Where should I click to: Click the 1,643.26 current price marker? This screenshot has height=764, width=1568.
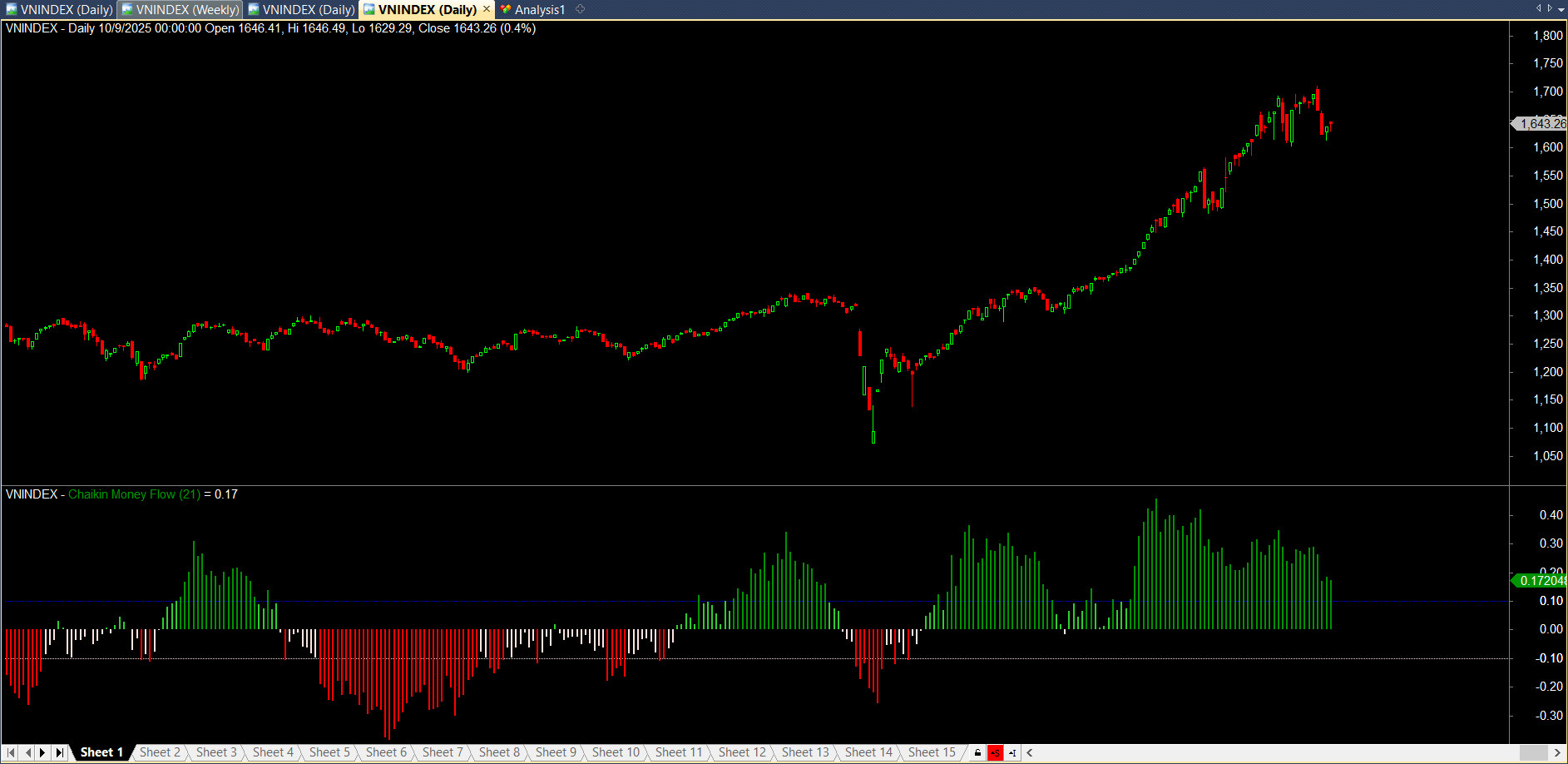[1541, 124]
